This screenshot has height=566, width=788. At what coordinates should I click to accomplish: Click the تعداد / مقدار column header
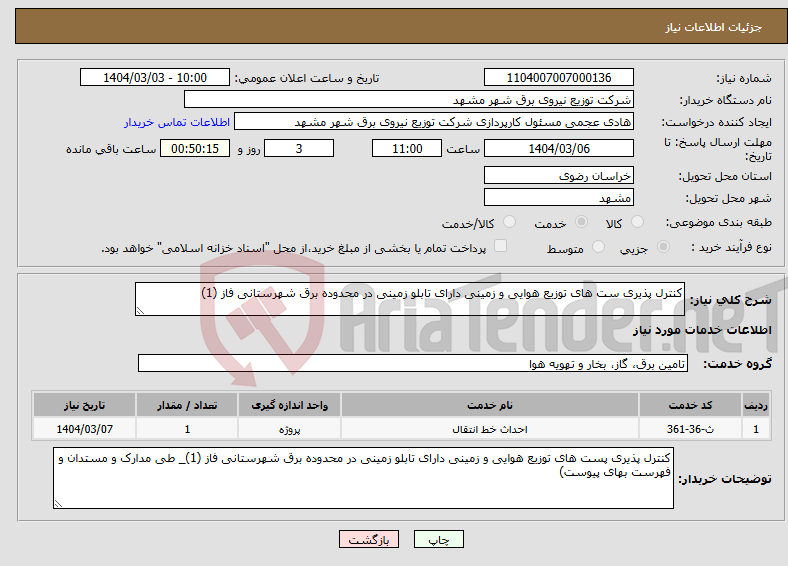coord(187,405)
